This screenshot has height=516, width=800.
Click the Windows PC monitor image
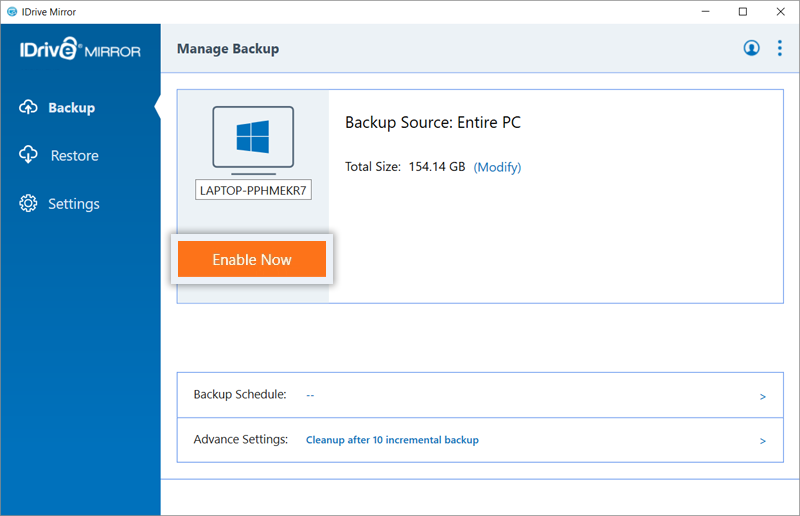point(253,140)
